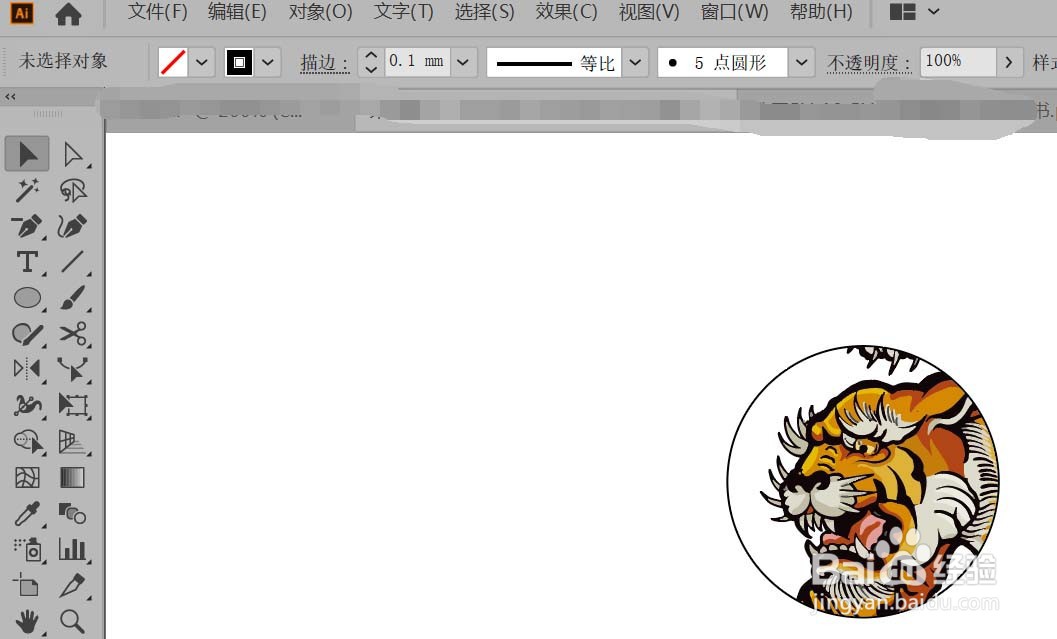Pick the Reshape tool
Screen dimensions: 1057x639
coord(72,369)
